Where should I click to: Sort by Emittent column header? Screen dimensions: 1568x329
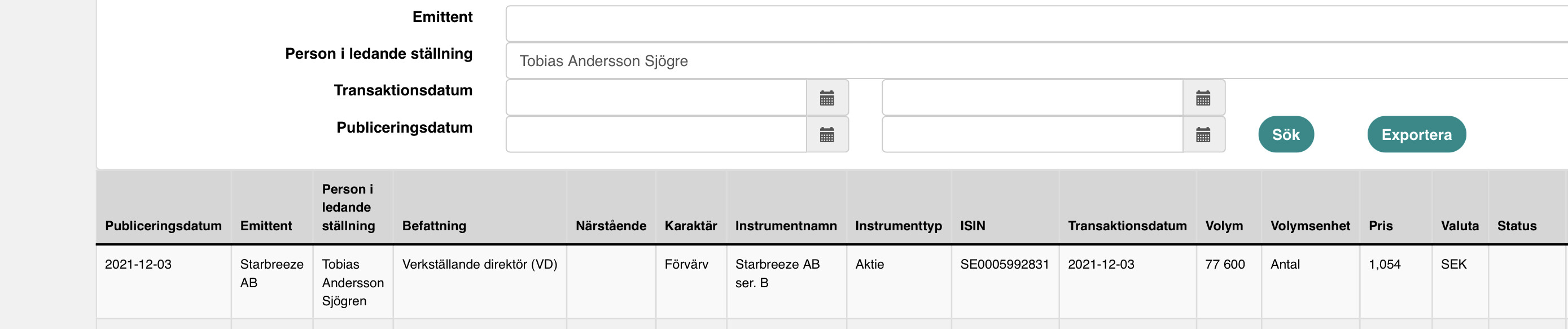[266, 226]
